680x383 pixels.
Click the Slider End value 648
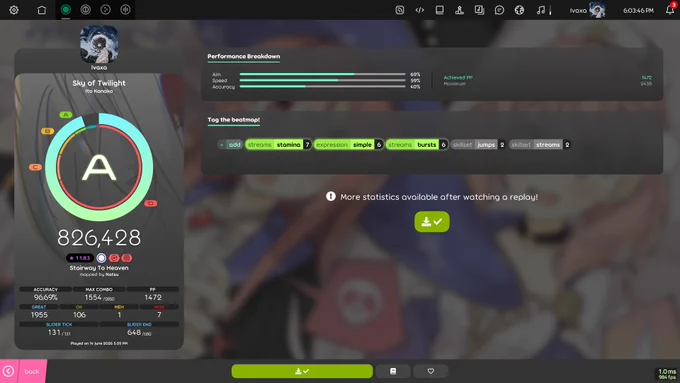[134, 332]
